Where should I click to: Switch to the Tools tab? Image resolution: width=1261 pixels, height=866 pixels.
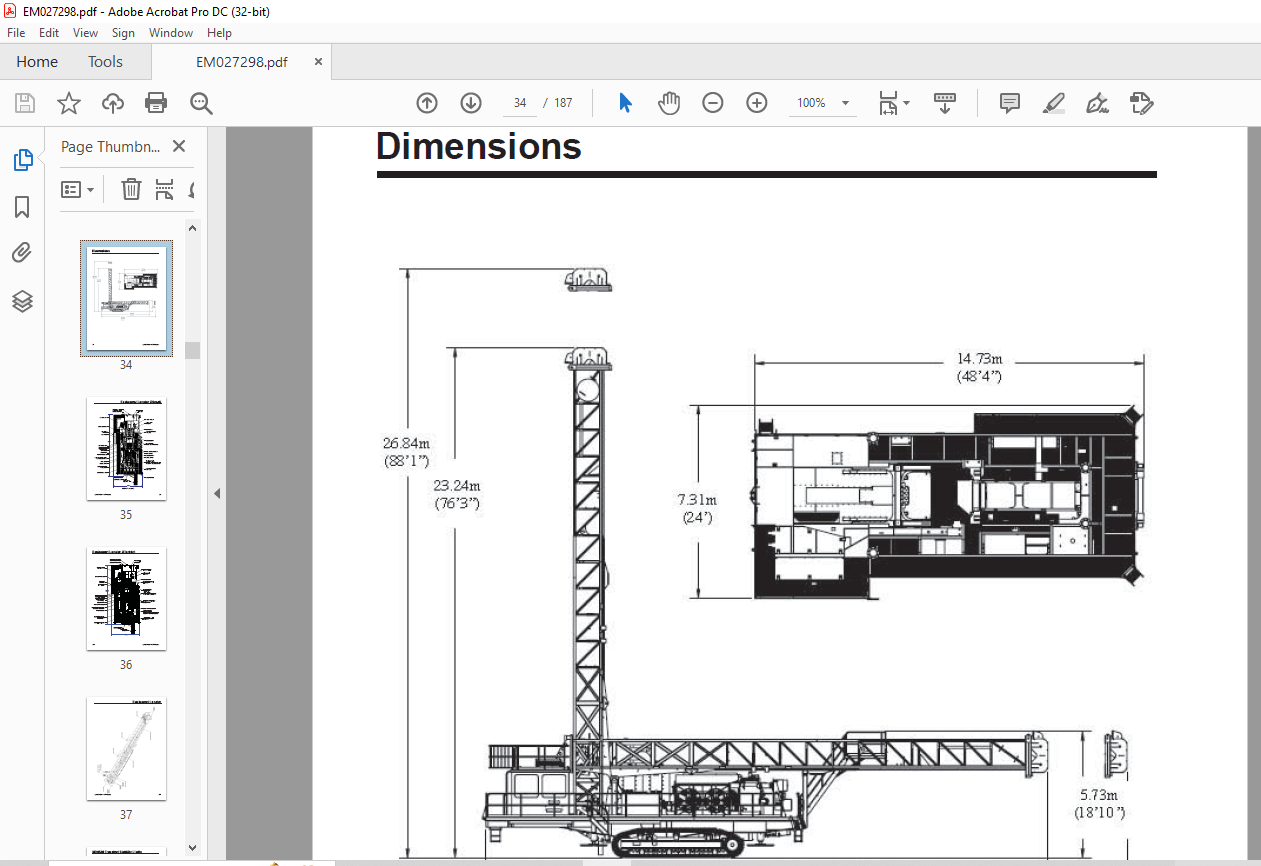coord(105,62)
